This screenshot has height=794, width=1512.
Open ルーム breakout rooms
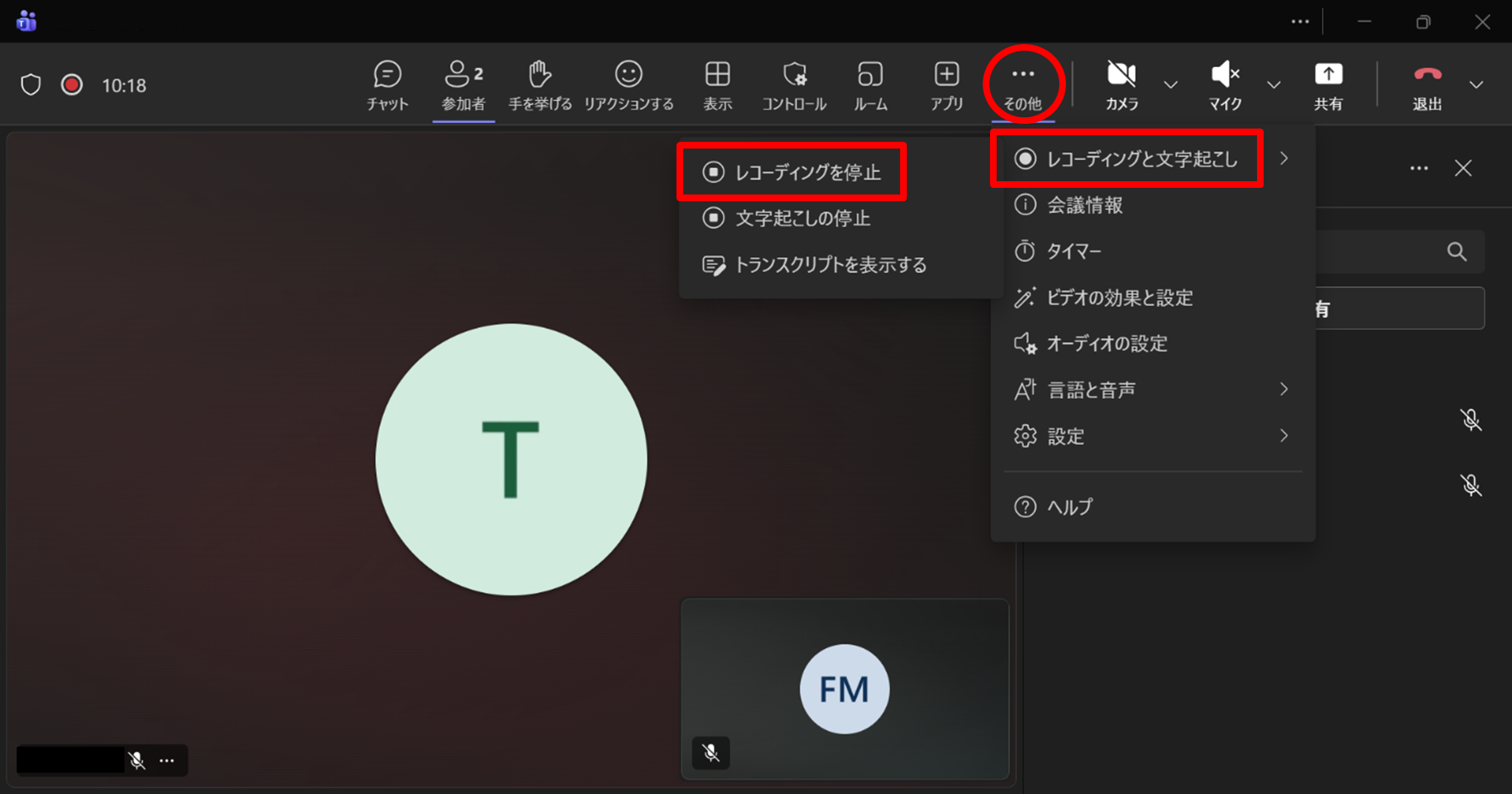pos(870,85)
